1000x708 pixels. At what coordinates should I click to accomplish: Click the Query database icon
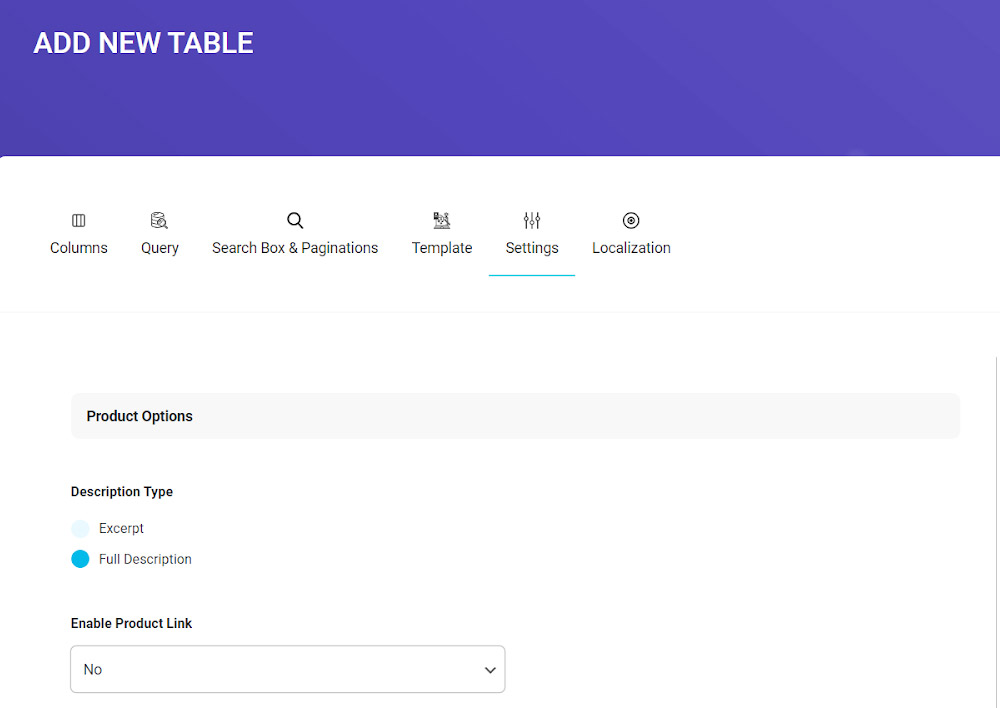[159, 220]
